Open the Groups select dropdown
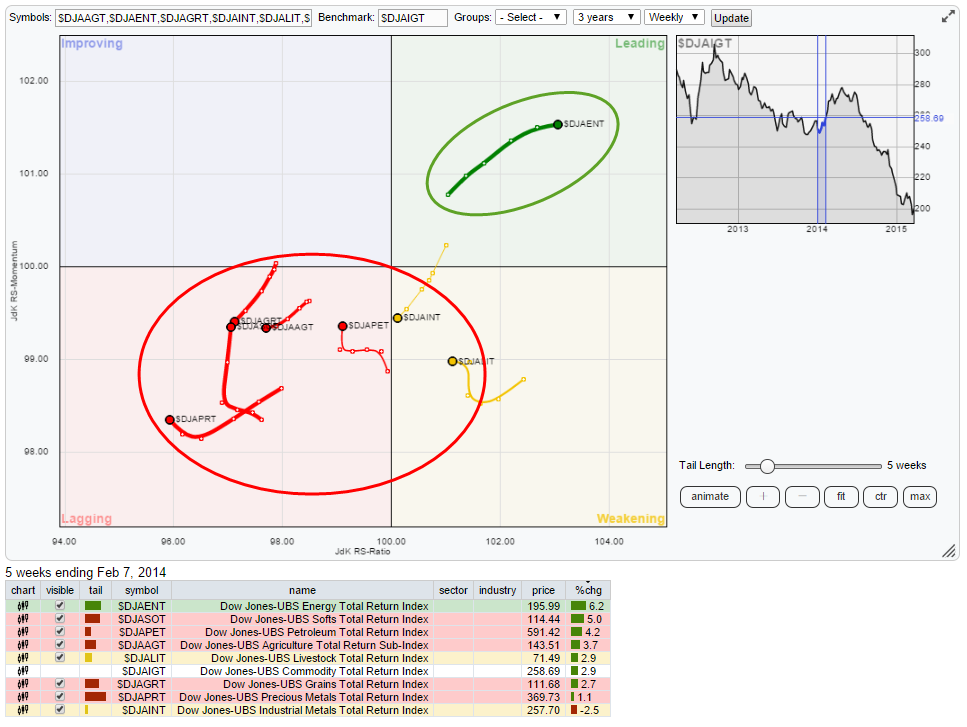 point(530,17)
